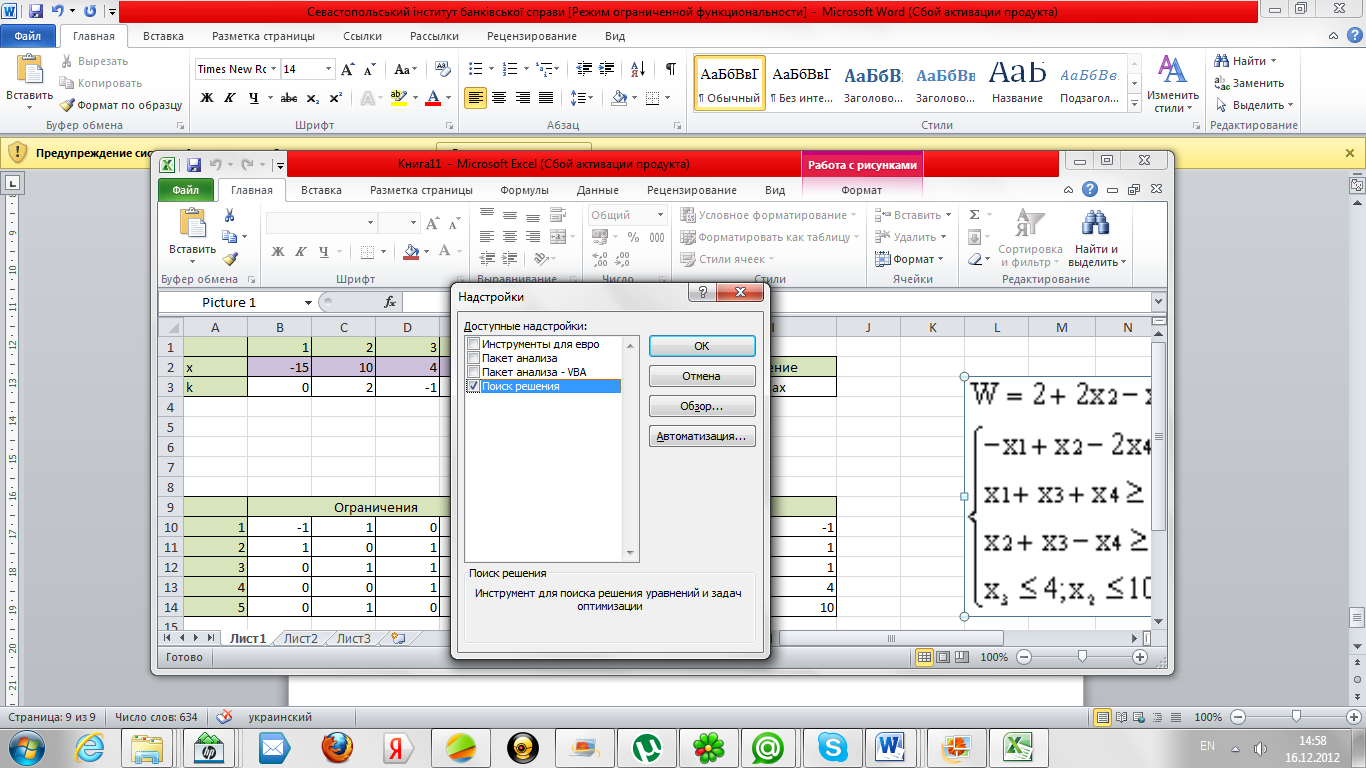The width and height of the screenshot is (1366, 768).
Task: Enable the Пакет анализа add-in checkbox
Action: [474, 358]
